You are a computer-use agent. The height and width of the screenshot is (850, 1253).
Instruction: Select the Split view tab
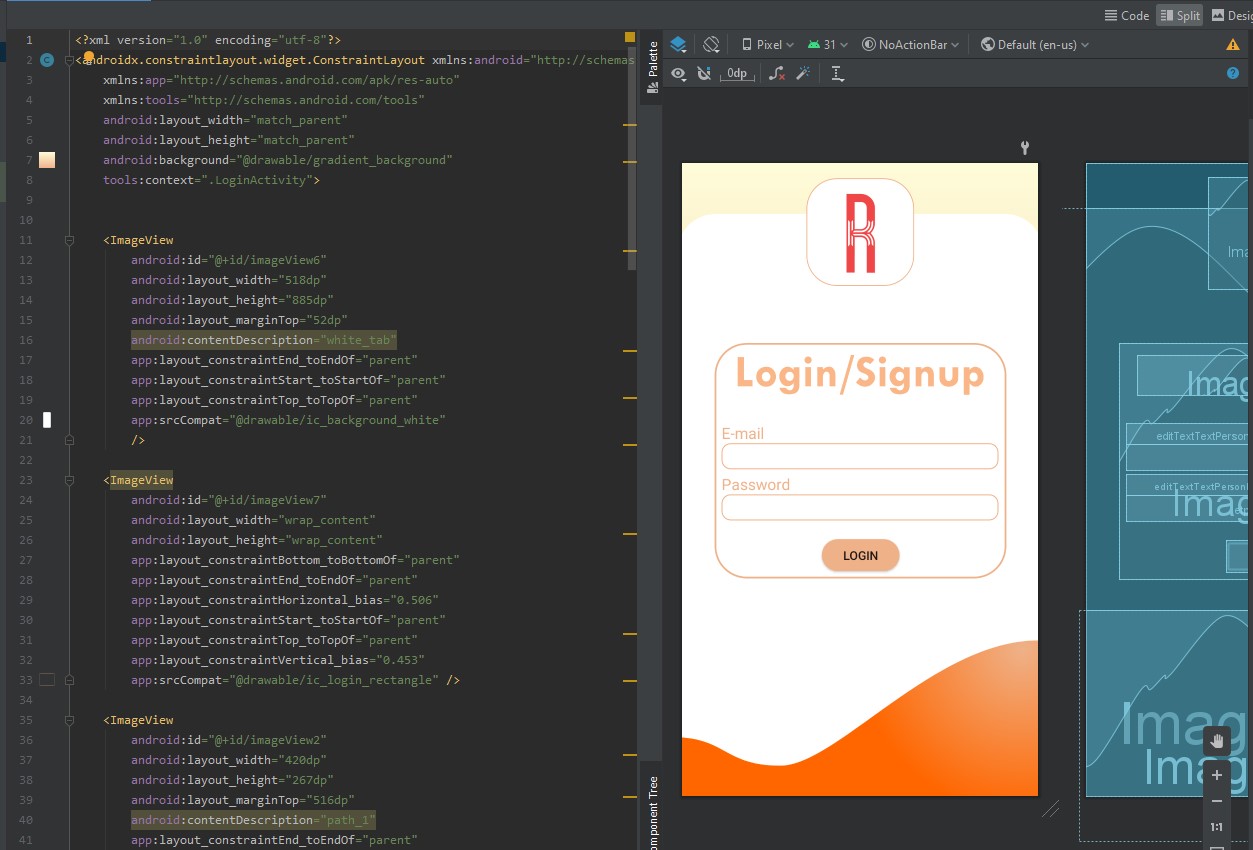tap(1180, 15)
